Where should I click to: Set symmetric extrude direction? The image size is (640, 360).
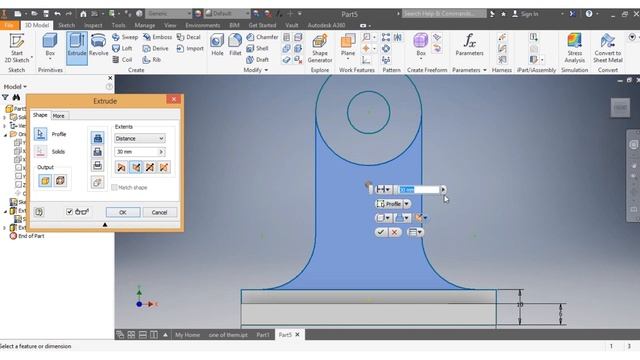(x=150, y=167)
